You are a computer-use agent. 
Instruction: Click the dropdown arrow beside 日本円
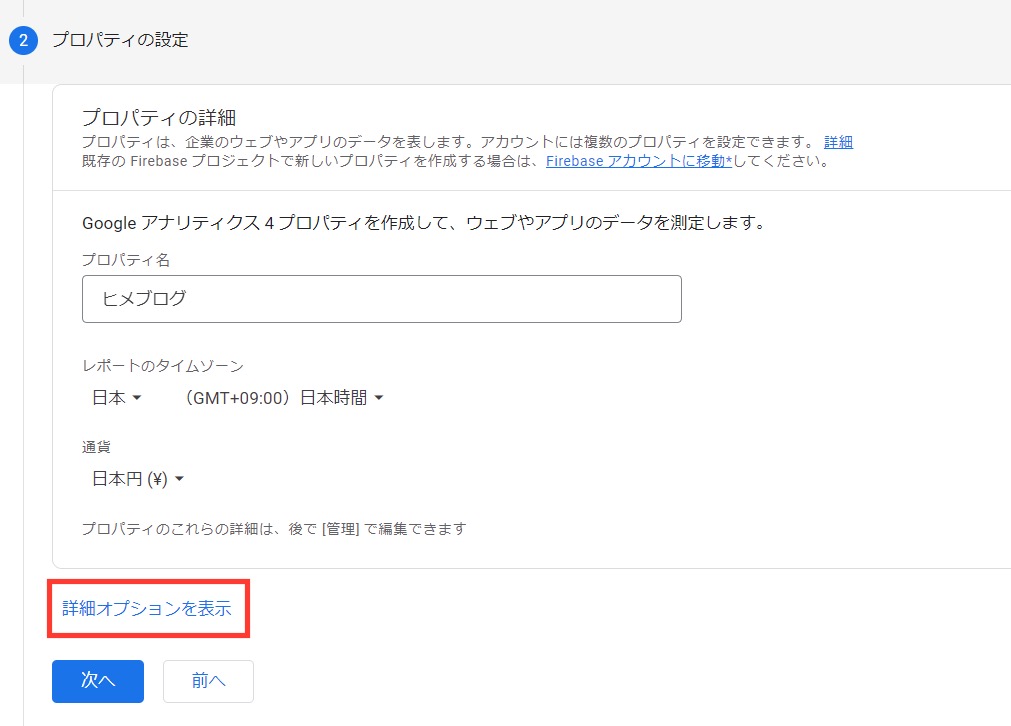(179, 478)
